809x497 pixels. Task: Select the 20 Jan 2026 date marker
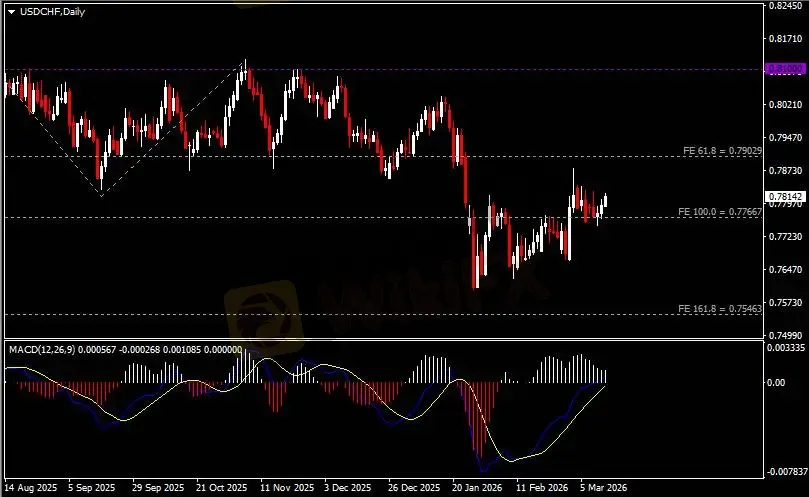click(477, 488)
